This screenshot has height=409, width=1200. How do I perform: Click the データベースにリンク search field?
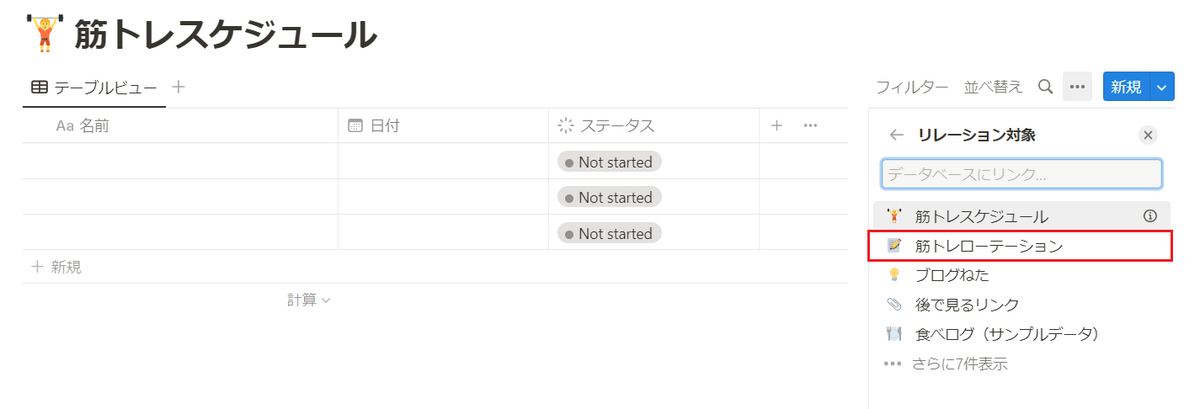pos(1021,174)
